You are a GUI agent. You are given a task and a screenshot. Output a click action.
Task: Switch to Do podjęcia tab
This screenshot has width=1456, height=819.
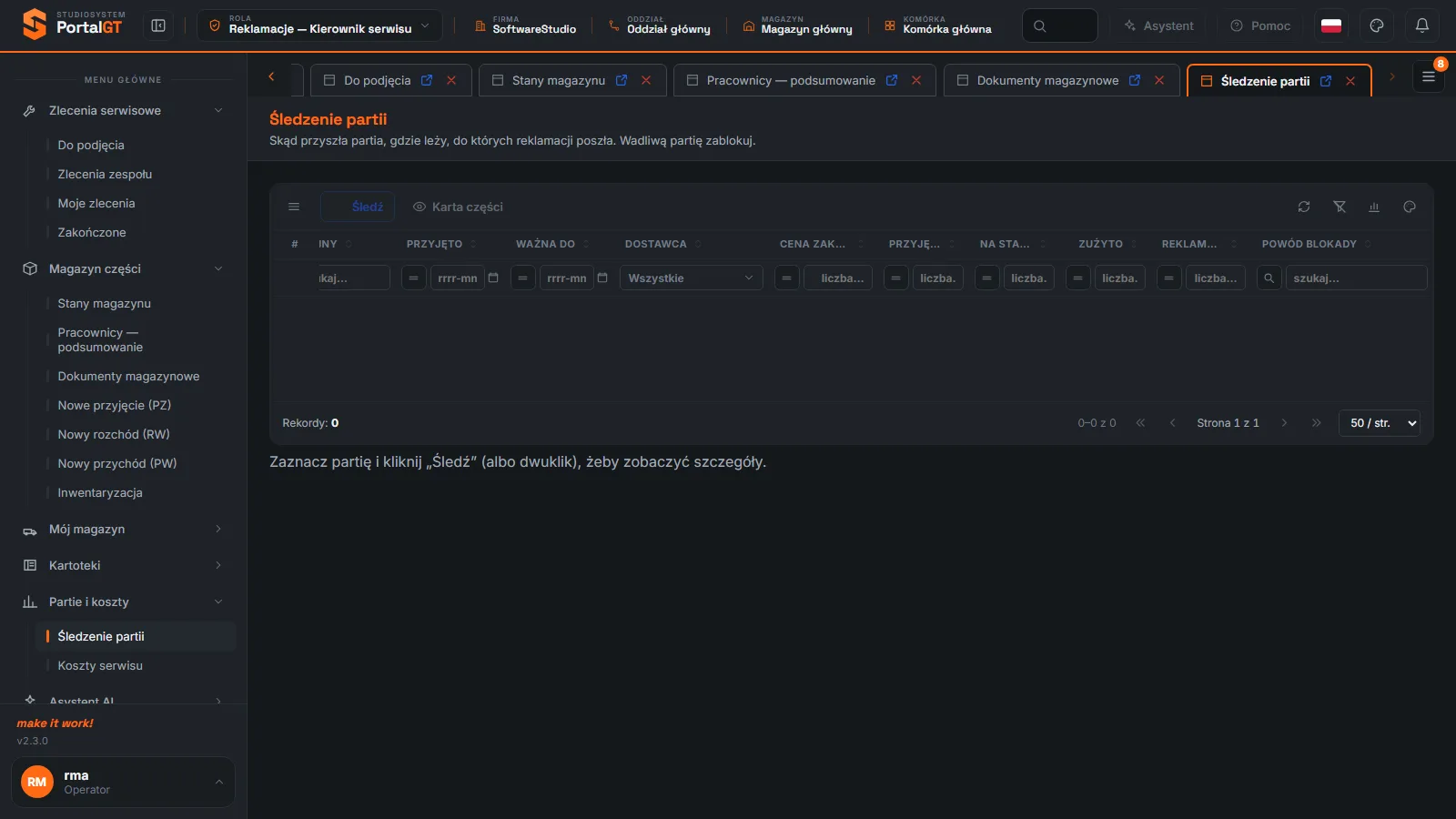[x=377, y=80]
